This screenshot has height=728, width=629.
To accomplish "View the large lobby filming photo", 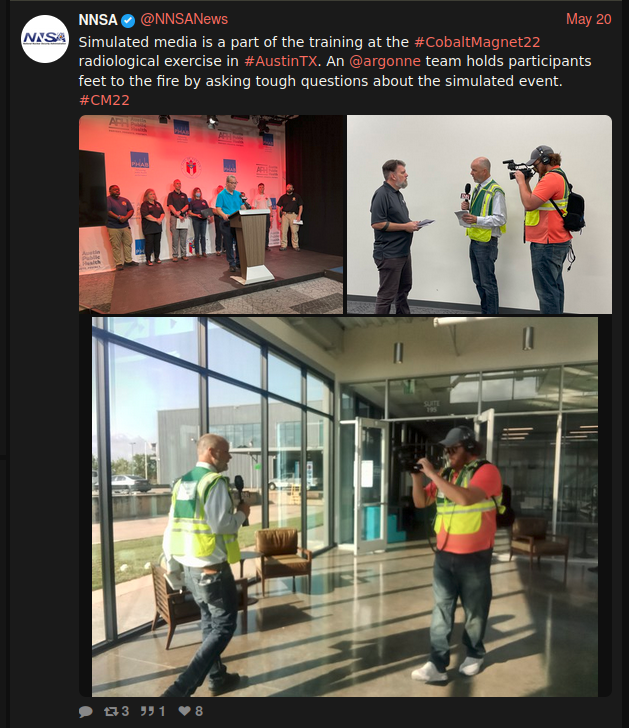I will click(x=345, y=507).
